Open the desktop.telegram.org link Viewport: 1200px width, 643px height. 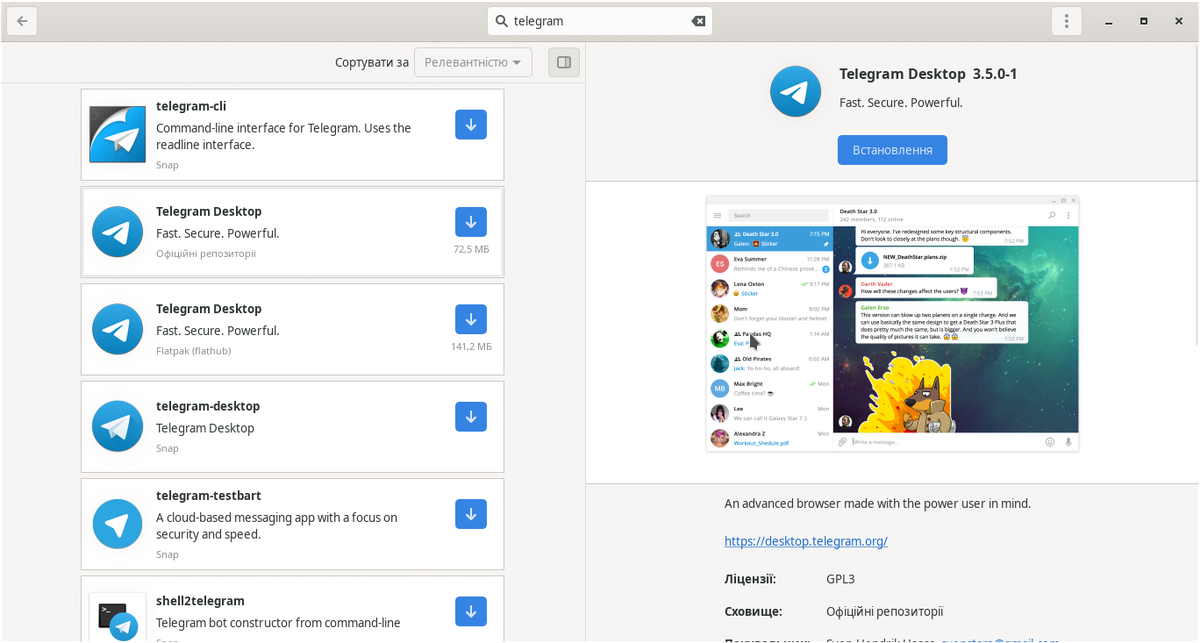click(x=806, y=541)
